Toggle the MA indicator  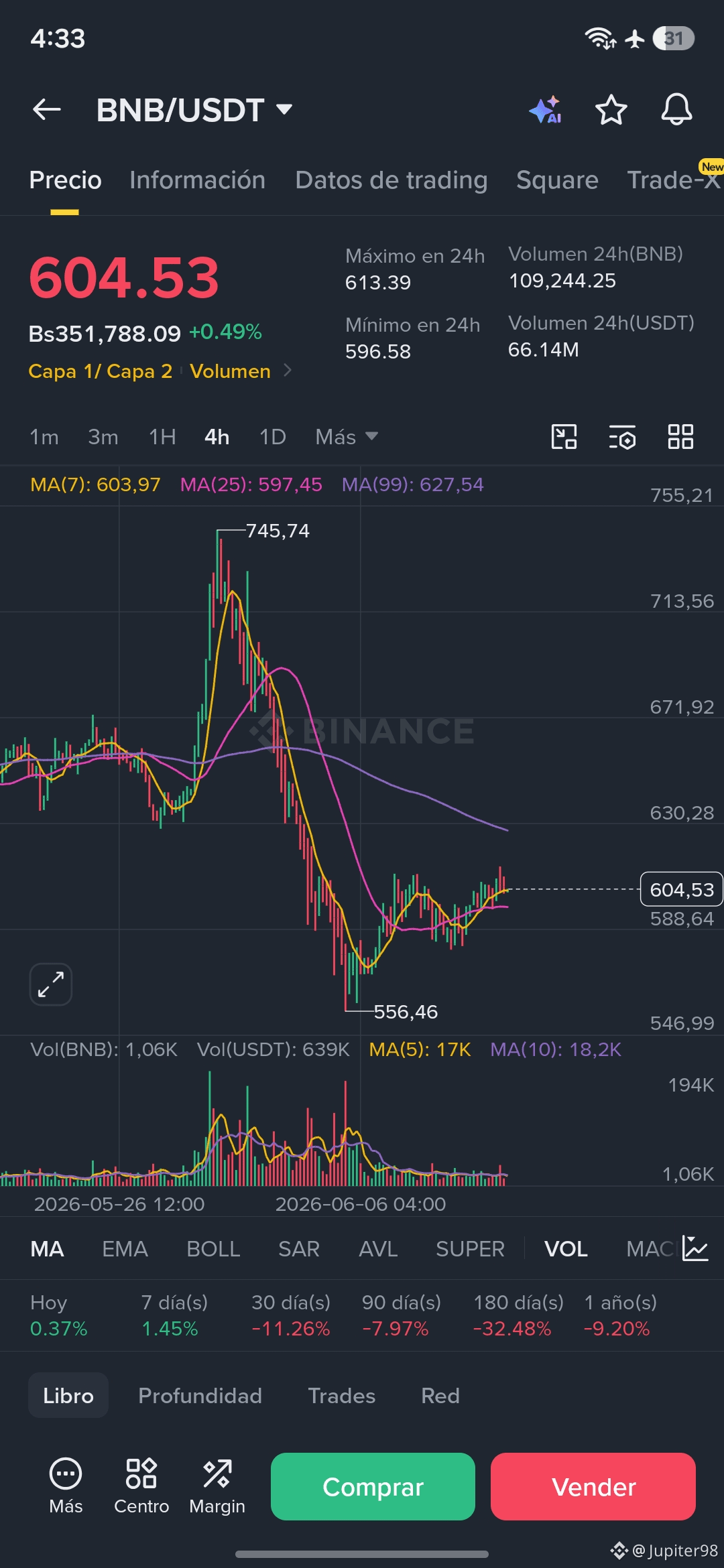point(47,1249)
